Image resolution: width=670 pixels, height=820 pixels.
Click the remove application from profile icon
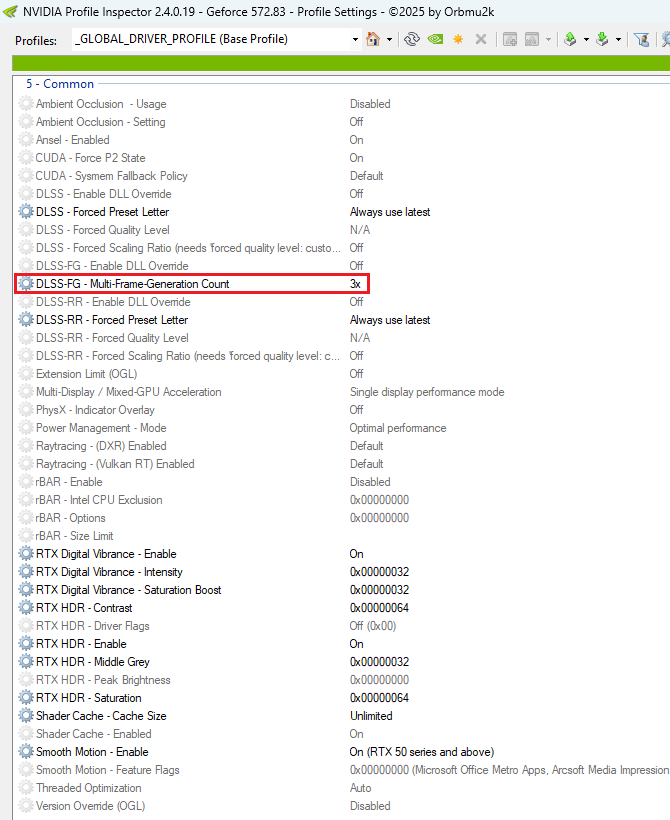(x=532, y=39)
